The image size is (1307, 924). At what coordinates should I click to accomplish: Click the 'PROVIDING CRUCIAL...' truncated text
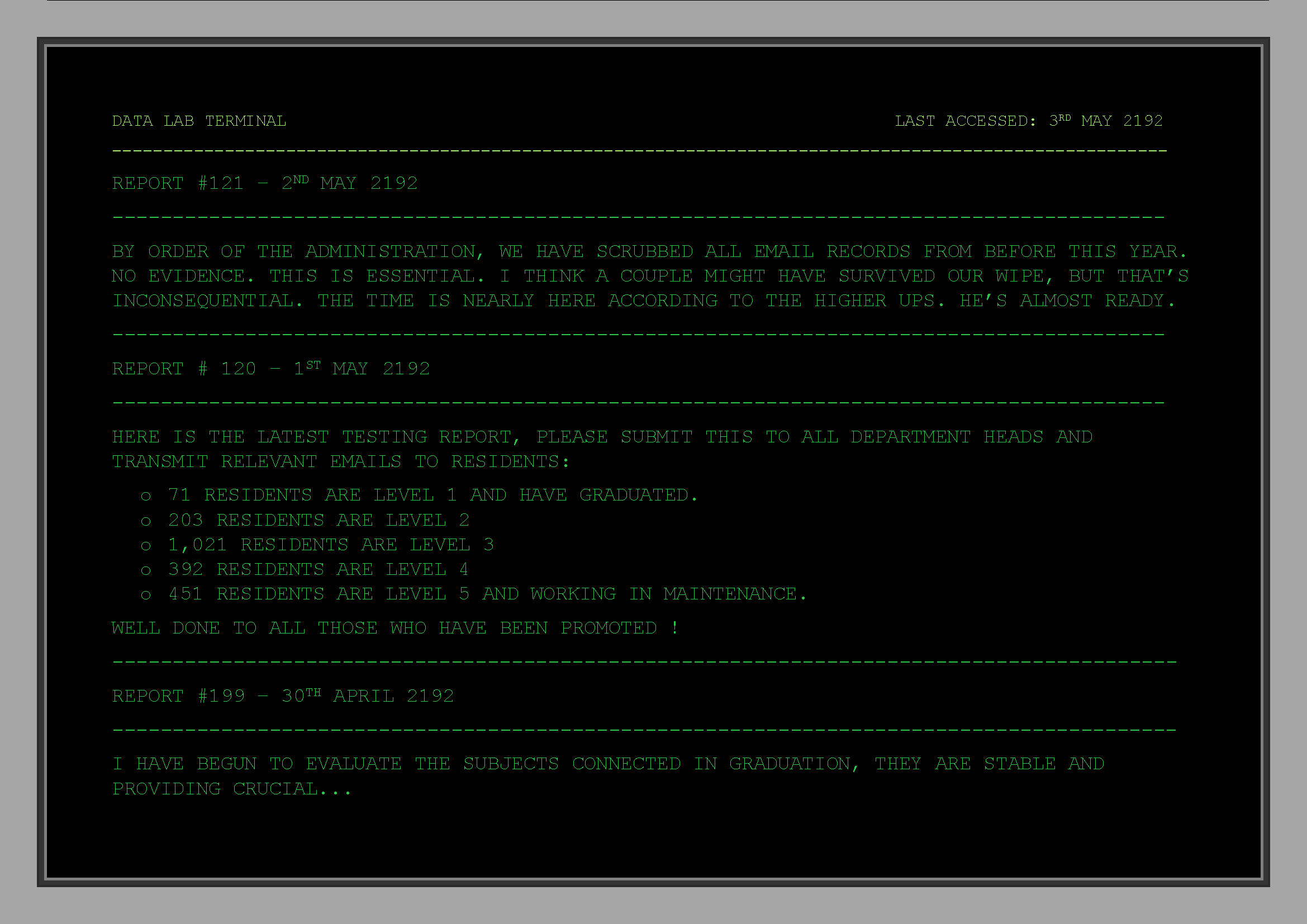point(232,789)
